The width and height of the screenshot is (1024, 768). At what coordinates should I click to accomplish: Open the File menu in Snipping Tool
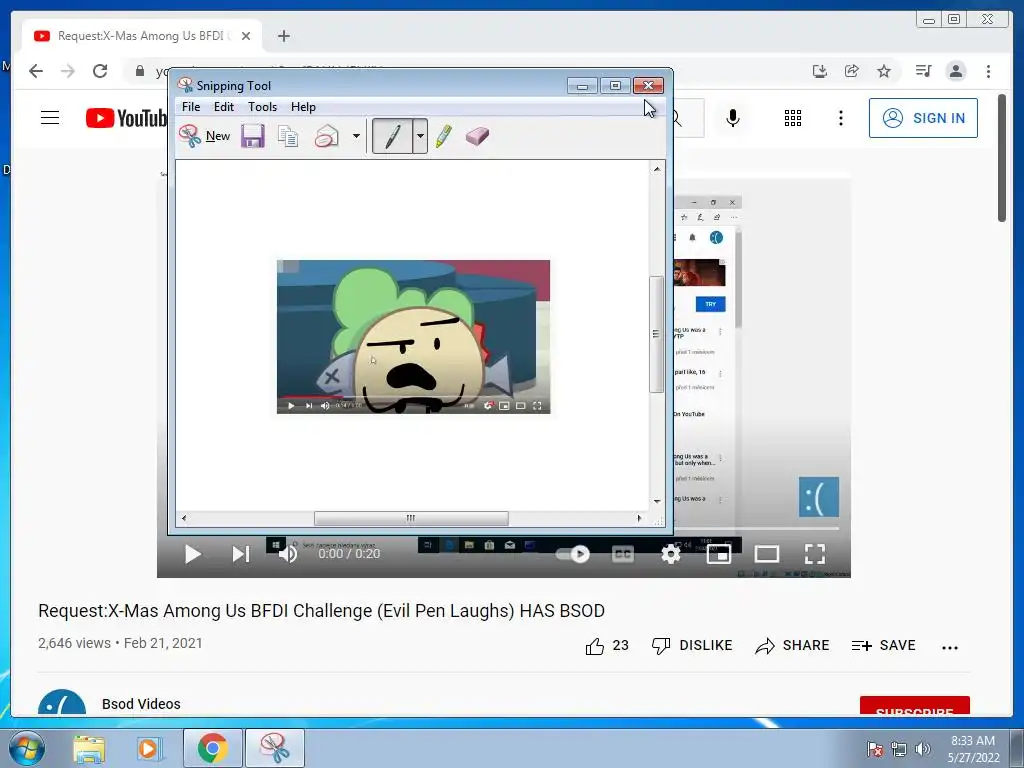tap(191, 106)
